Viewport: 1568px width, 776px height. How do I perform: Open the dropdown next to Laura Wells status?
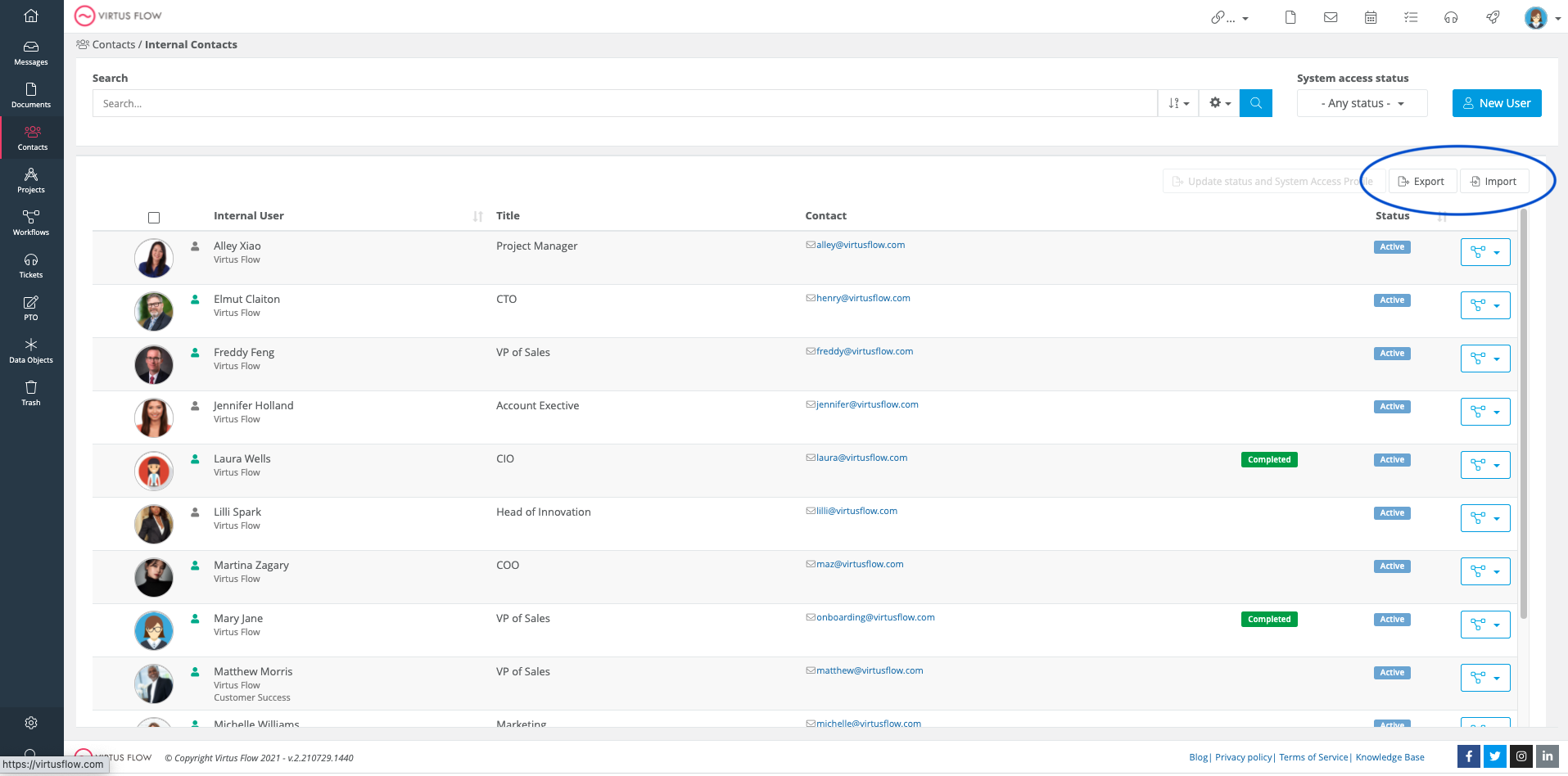coord(1498,464)
